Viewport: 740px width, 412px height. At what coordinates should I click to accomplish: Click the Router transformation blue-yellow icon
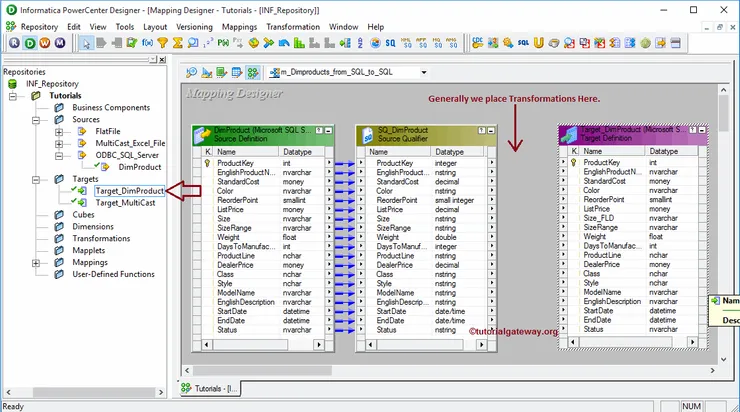pos(269,43)
